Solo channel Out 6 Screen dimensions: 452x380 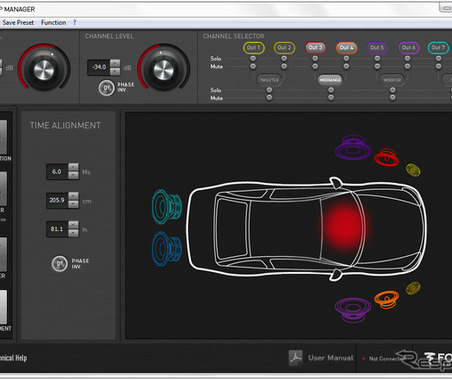tap(408, 58)
